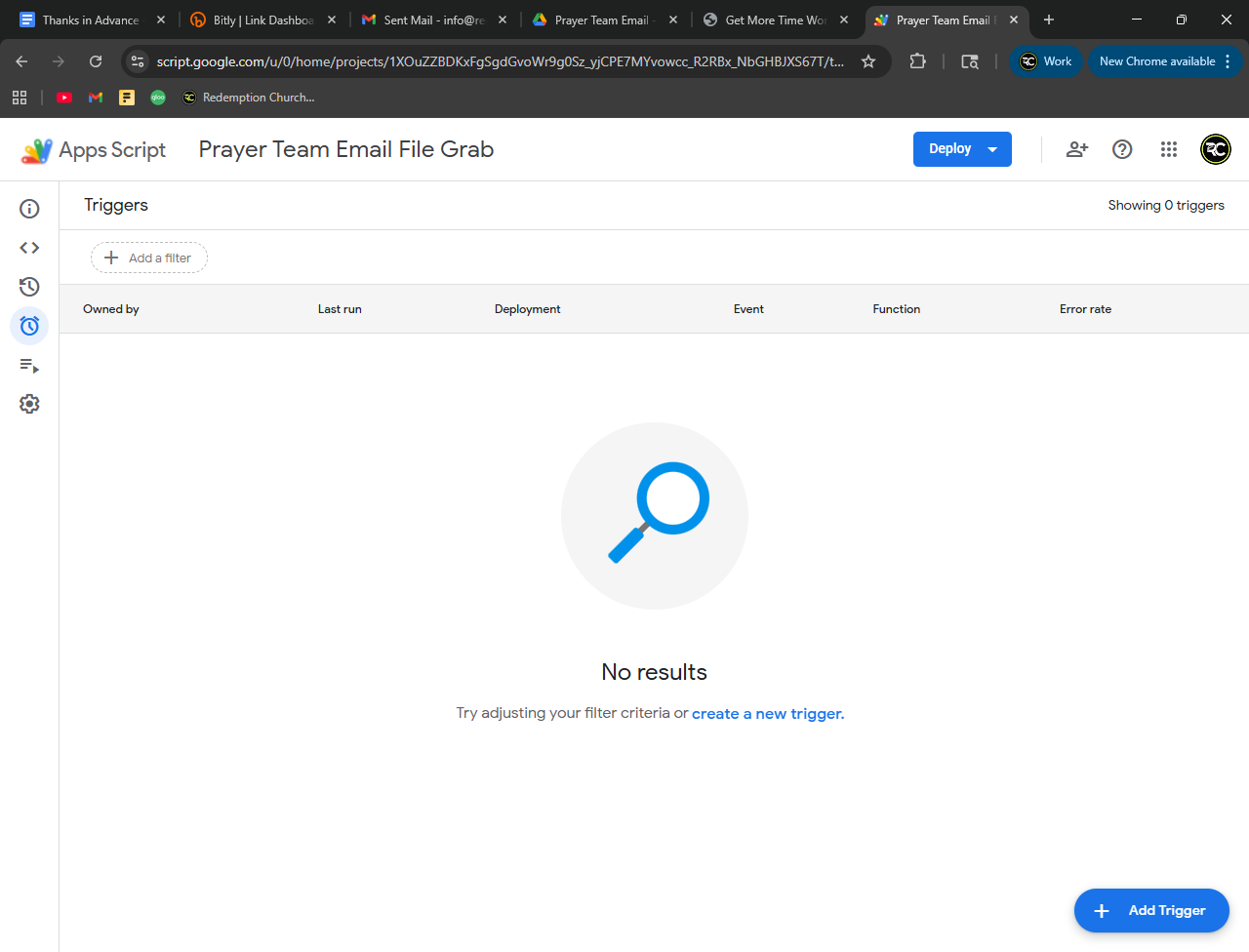
Task: Open the Chrome three-dot update menu
Action: click(x=1228, y=61)
